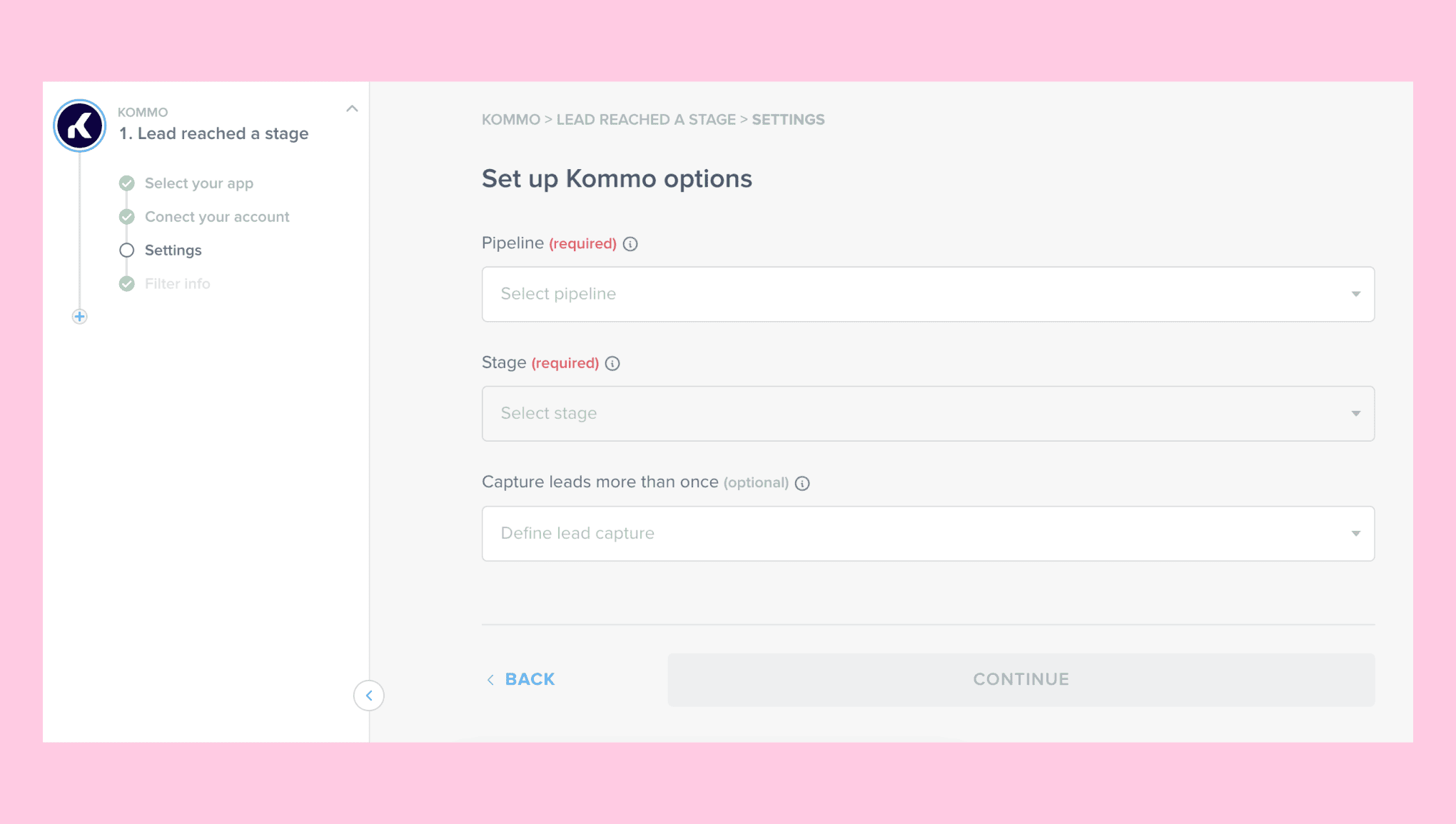Screen dimensions: 1456x824
Task: Click Select your app checkmark icon
Action: (127, 183)
